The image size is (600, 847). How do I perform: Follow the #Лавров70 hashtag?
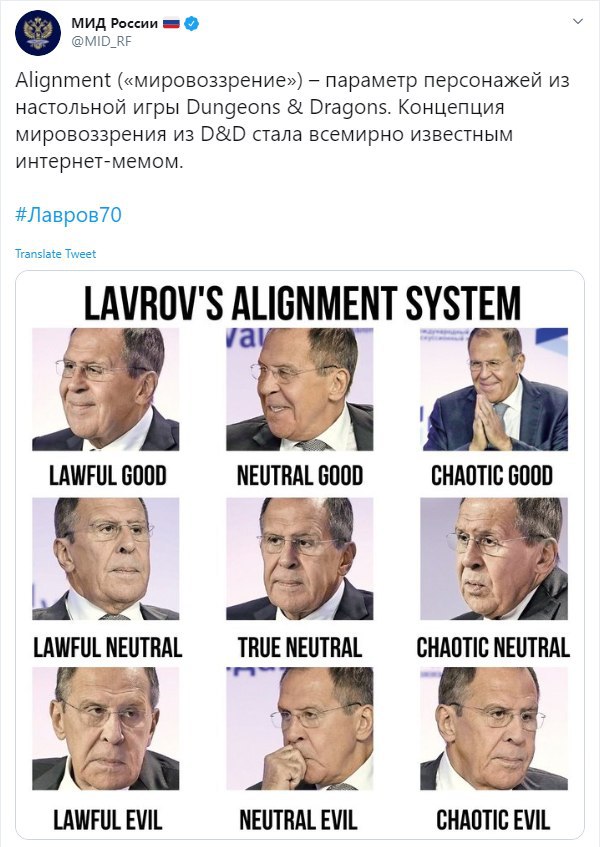pos(69,215)
